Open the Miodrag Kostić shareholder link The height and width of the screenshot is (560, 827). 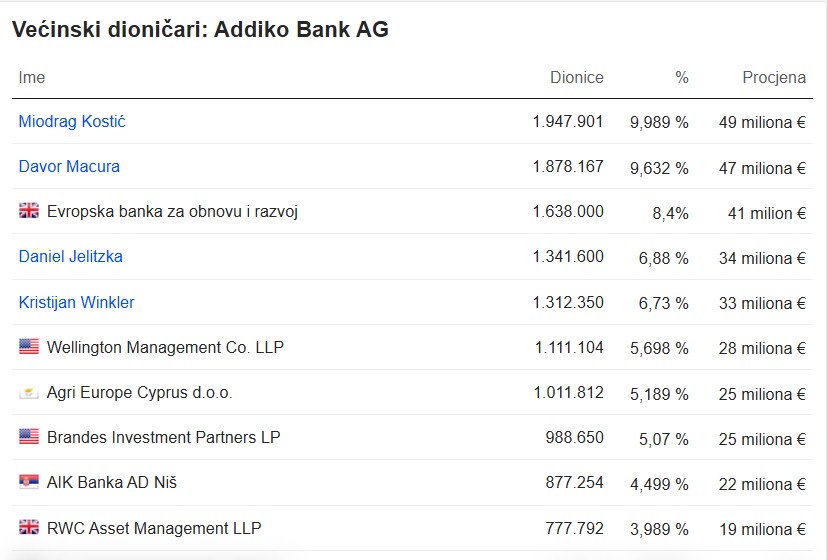point(72,121)
